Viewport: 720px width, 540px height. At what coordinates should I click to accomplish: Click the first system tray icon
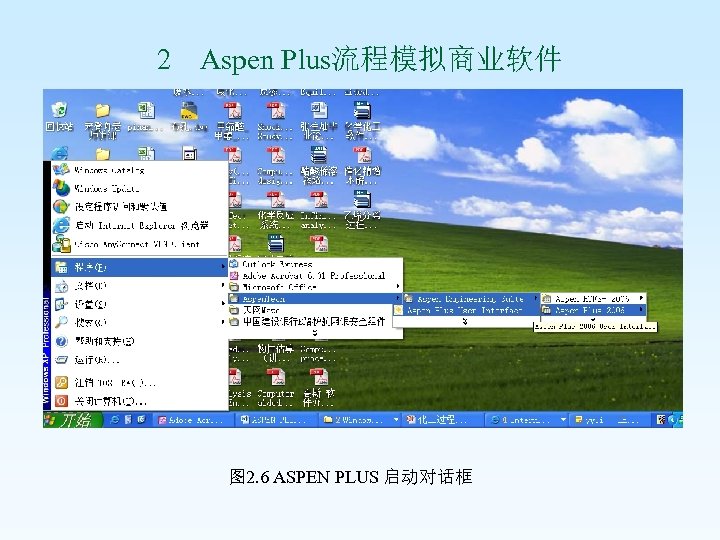coord(661,420)
